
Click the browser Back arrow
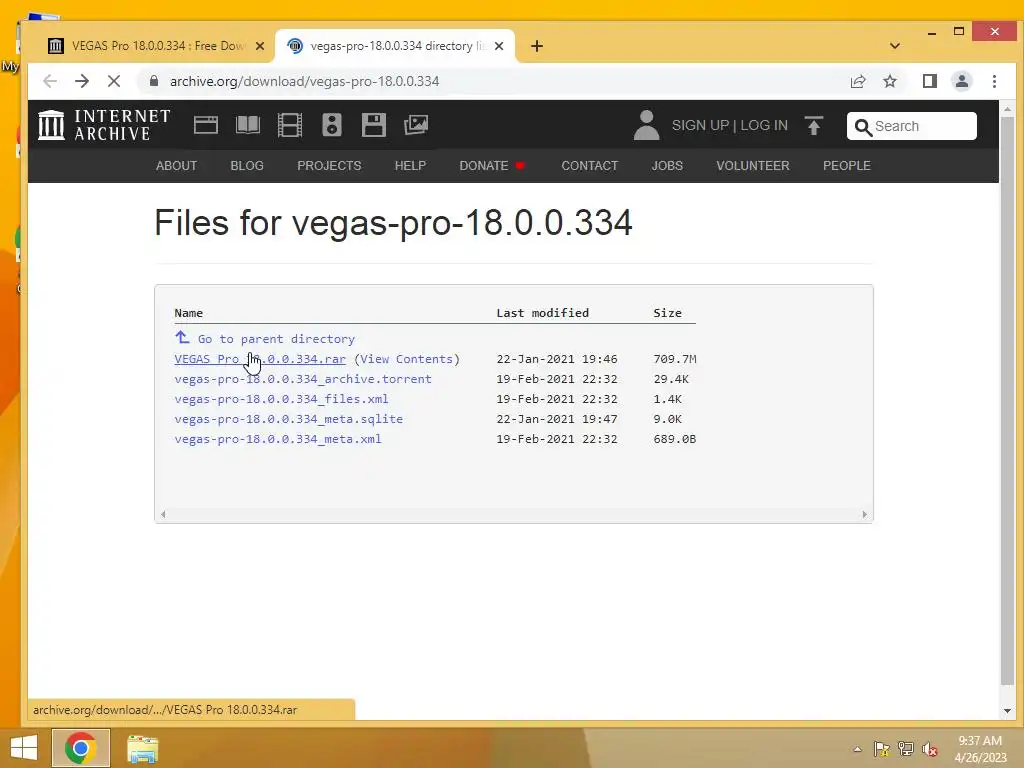50,81
